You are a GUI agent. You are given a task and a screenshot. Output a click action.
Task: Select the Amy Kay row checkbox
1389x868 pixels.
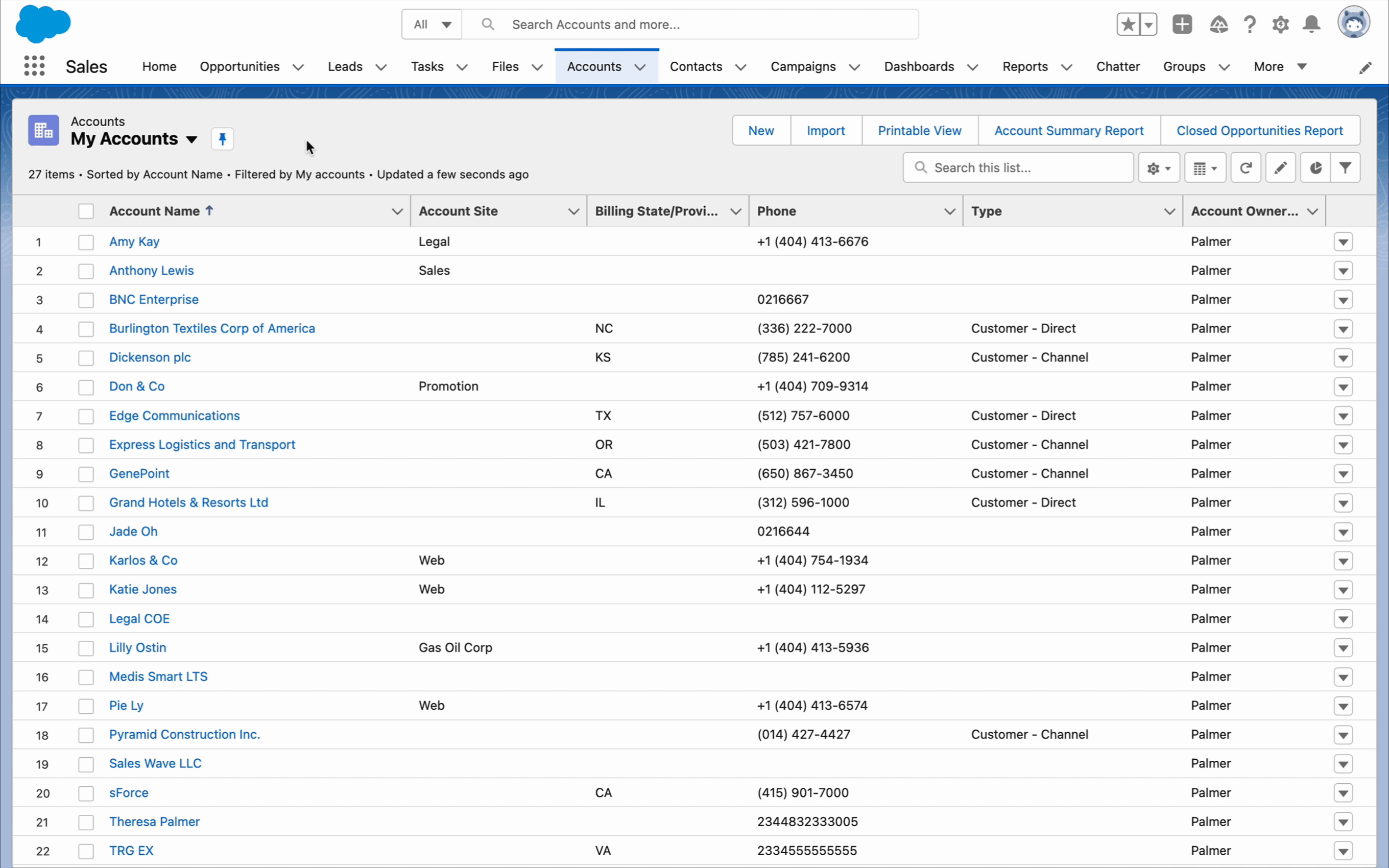(86, 242)
